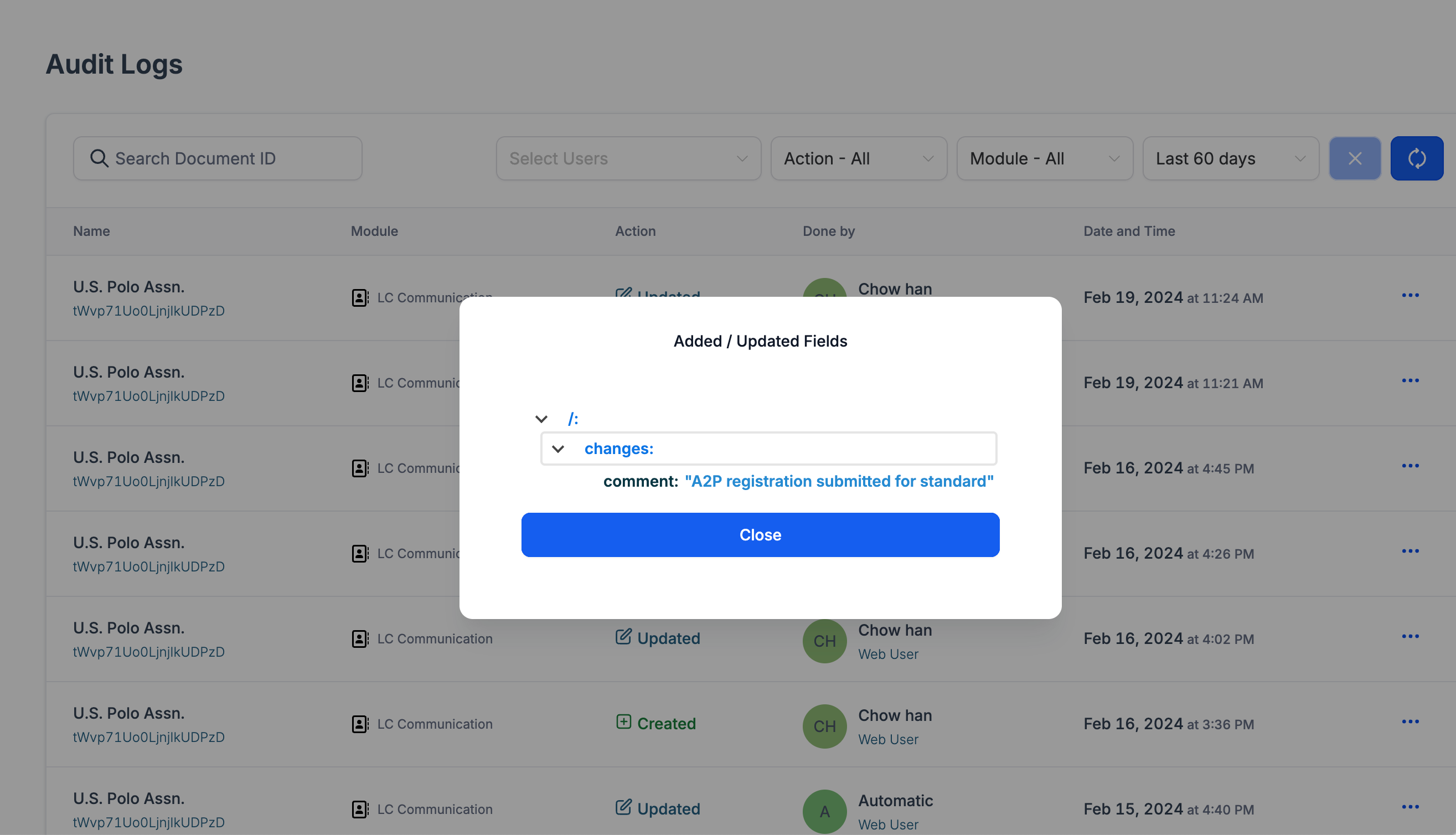Click the search magnifier icon
This screenshot has height=835, width=1456.
point(99,158)
